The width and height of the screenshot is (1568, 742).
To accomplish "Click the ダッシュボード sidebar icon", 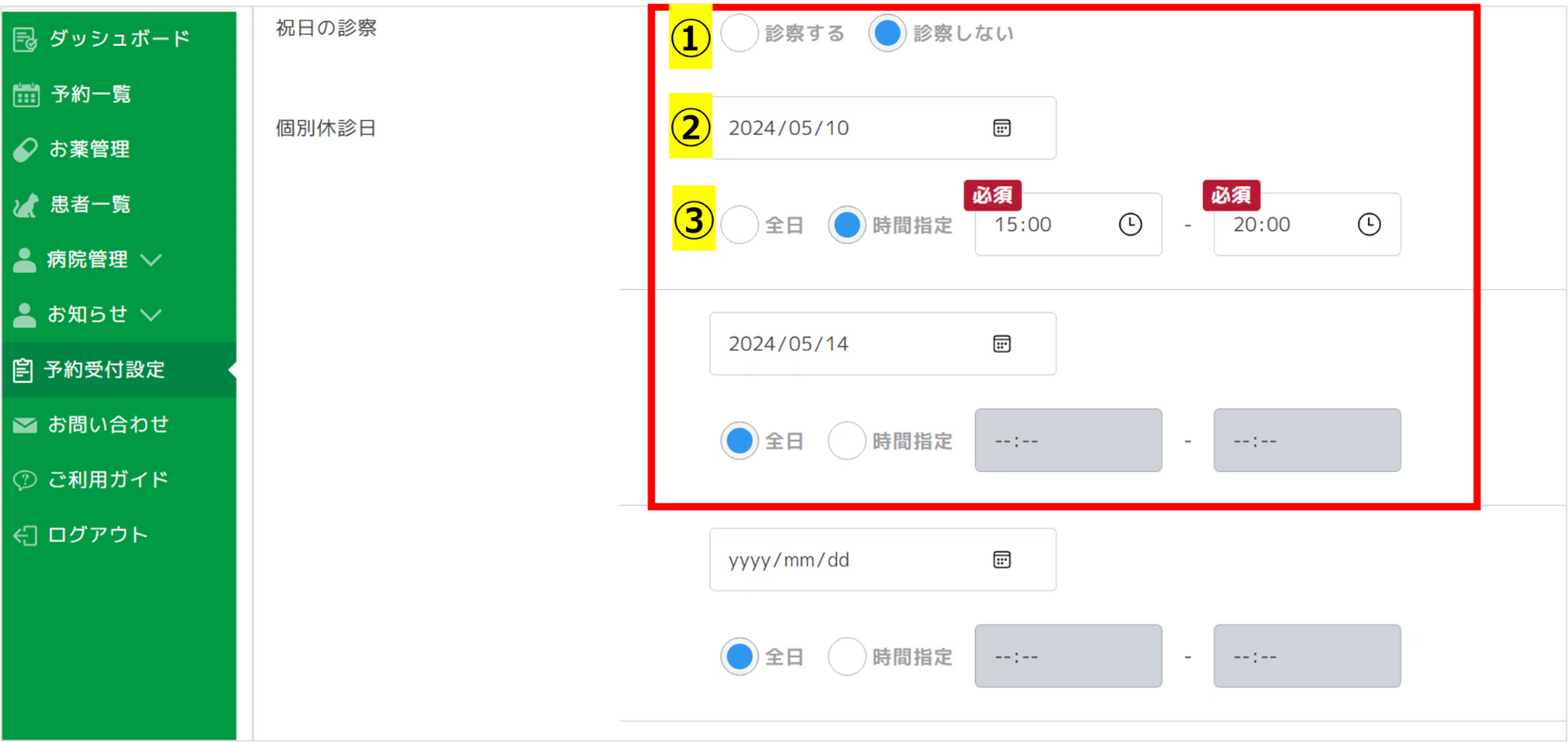I will [25, 39].
